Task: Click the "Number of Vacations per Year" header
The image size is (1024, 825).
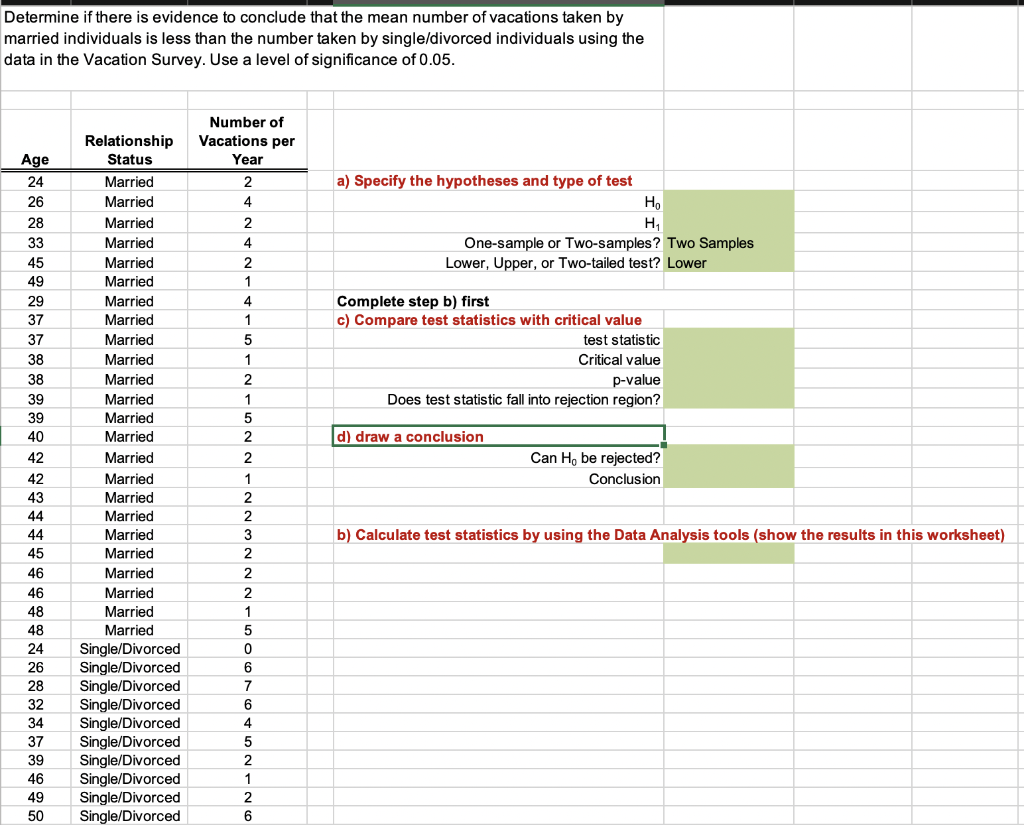Action: pyautogui.click(x=246, y=140)
